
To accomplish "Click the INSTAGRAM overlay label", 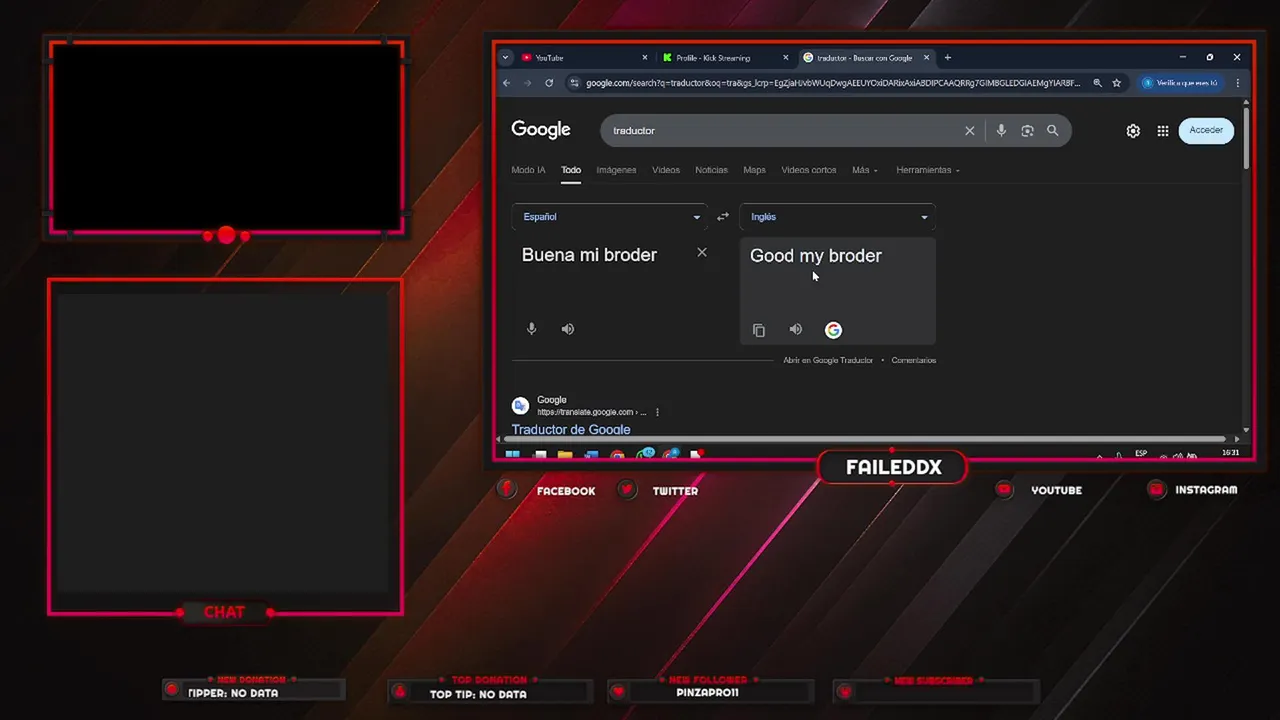I will point(1206,490).
